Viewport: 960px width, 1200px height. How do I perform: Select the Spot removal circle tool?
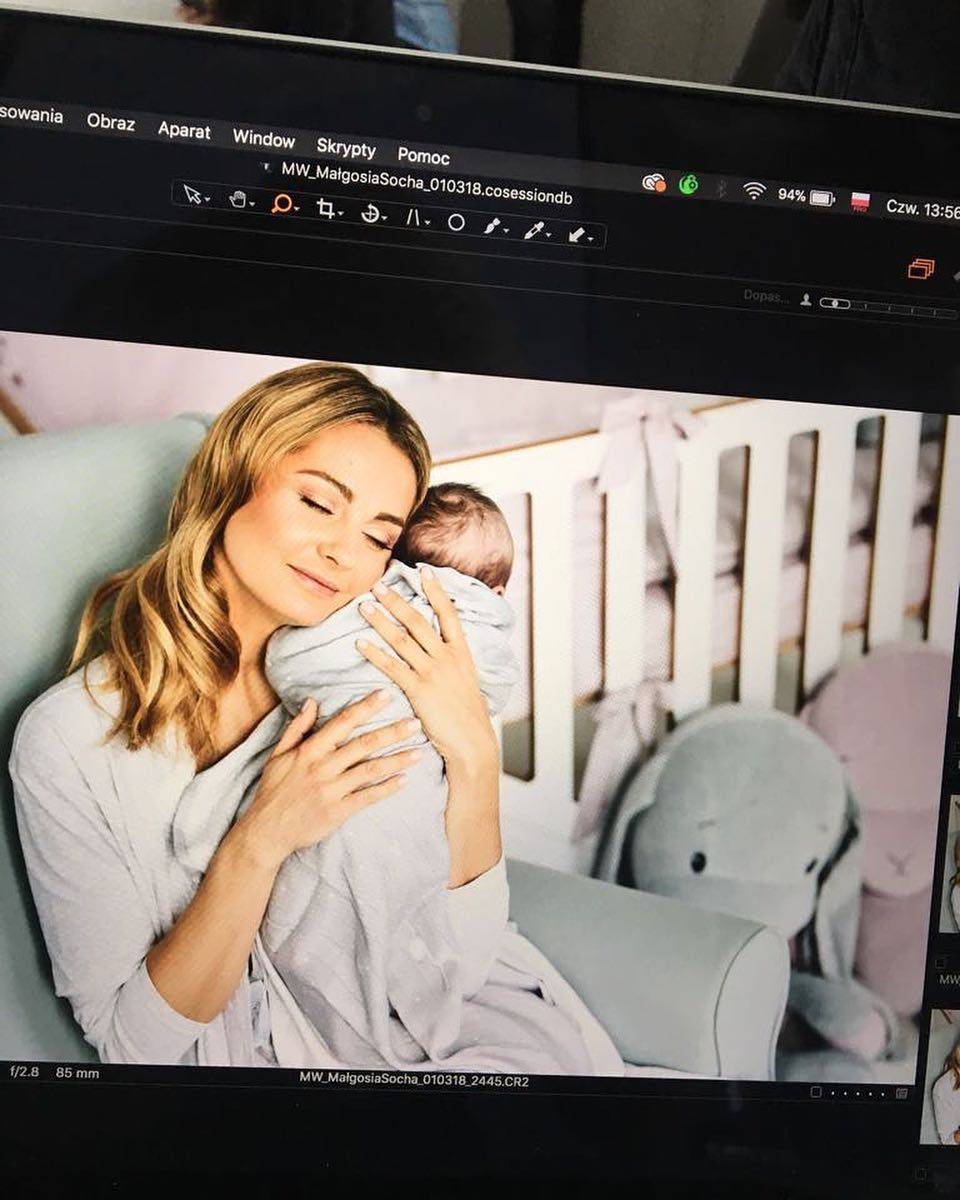pyautogui.click(x=456, y=222)
